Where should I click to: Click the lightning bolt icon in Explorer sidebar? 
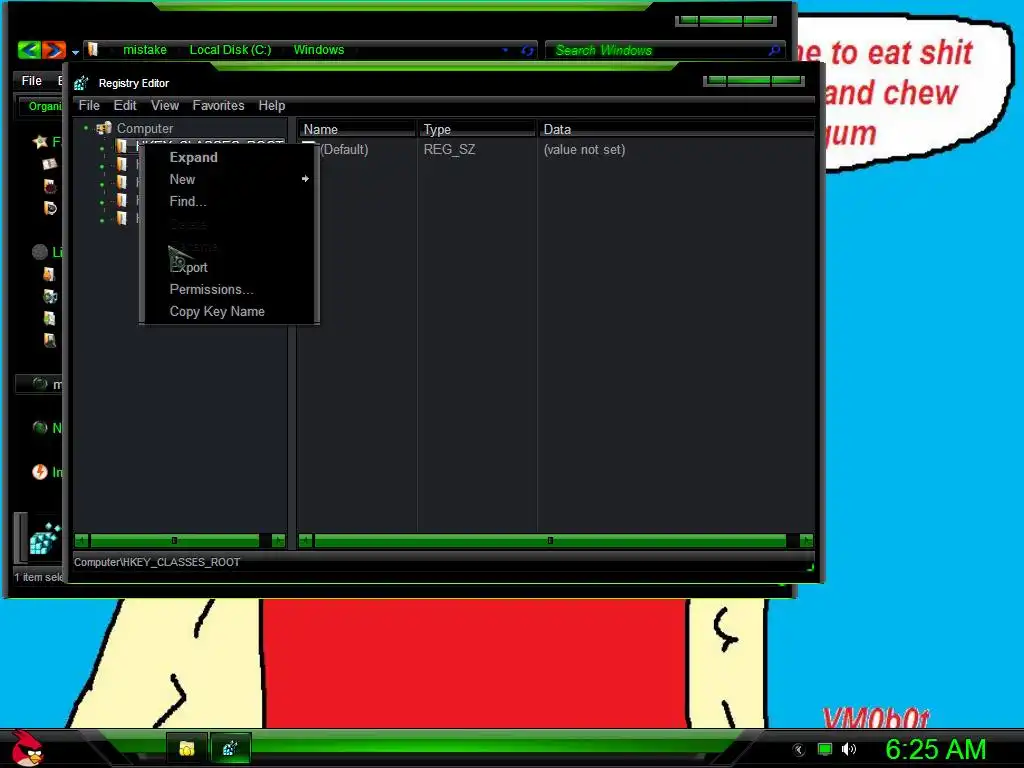[40, 472]
